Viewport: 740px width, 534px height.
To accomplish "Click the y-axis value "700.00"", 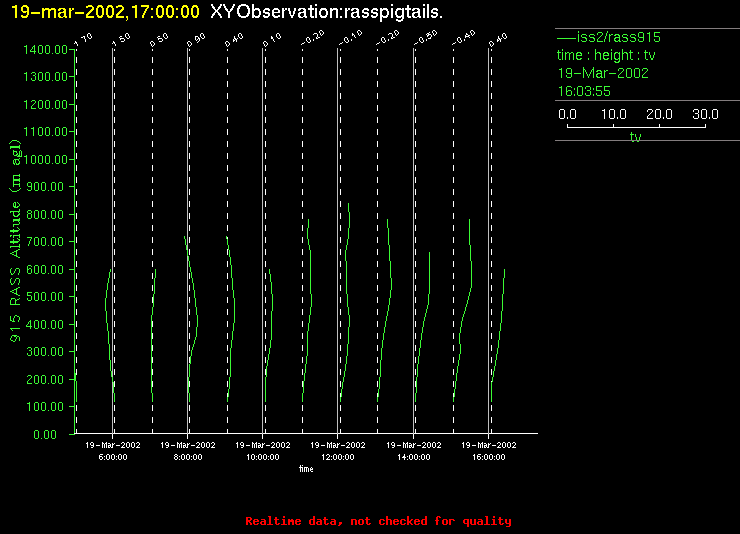I will (45, 242).
